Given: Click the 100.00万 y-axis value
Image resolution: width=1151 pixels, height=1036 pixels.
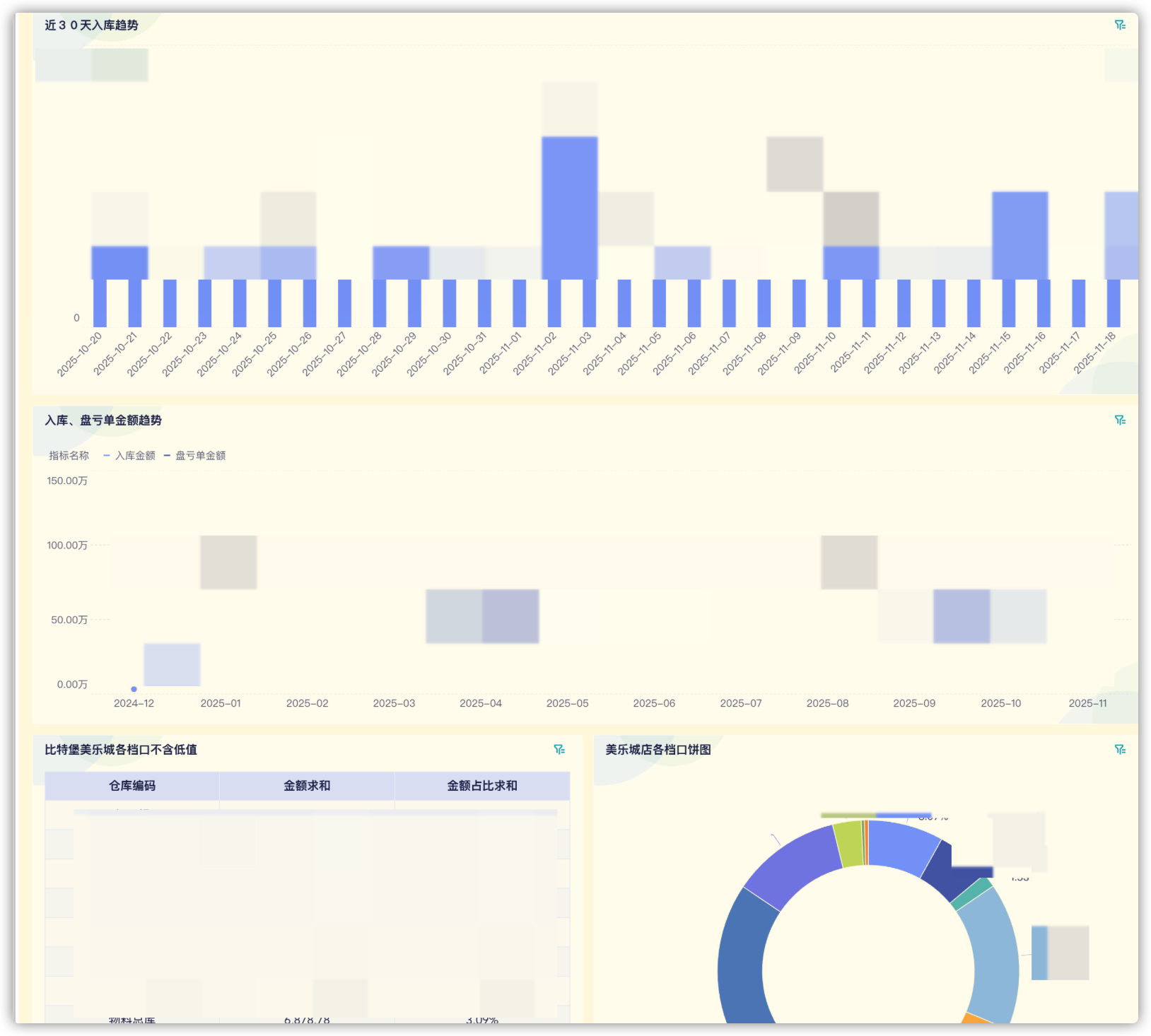Looking at the screenshot, I should coord(67,546).
